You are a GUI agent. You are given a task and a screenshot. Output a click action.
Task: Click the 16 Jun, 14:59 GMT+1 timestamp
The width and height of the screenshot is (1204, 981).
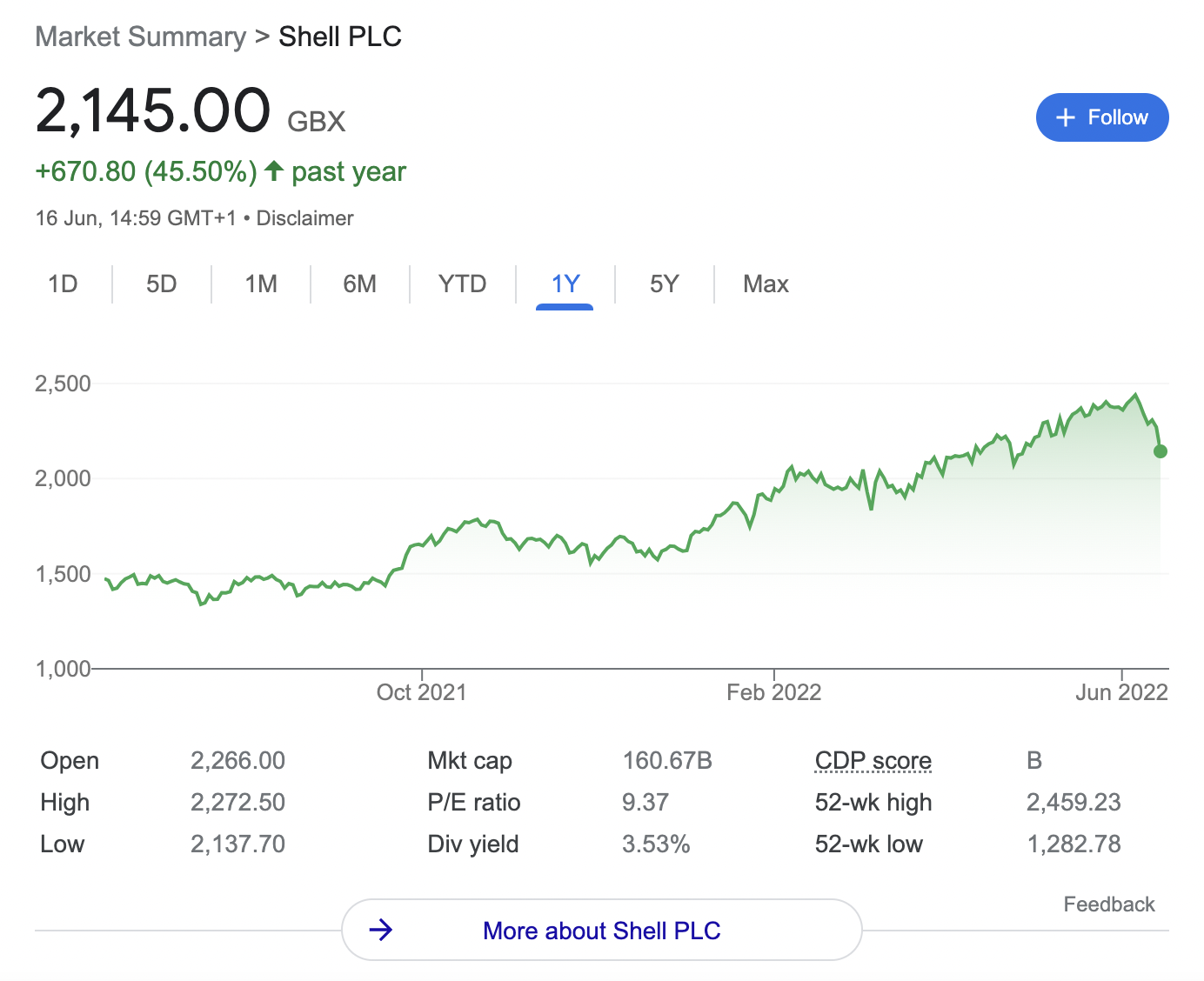[x=136, y=218]
